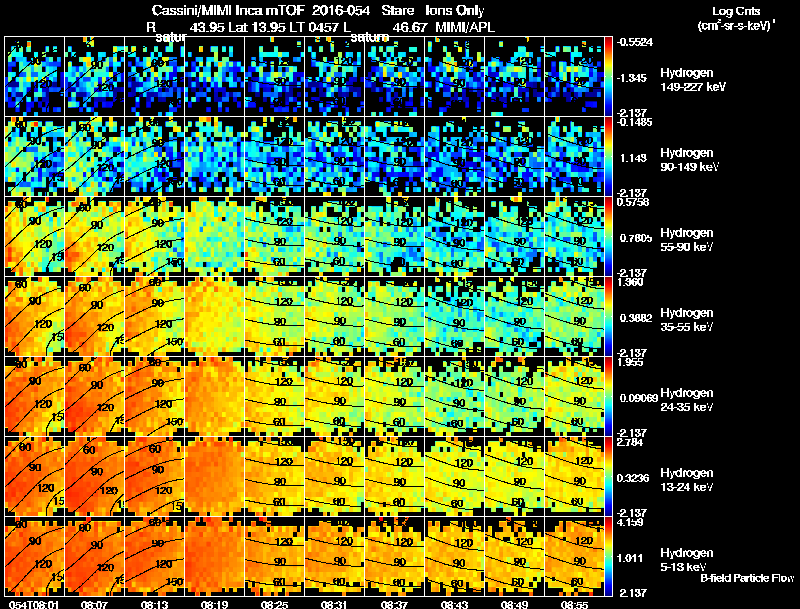
Task: Select the 08:49 panel in the 149-227 keV row
Action: click(x=514, y=77)
